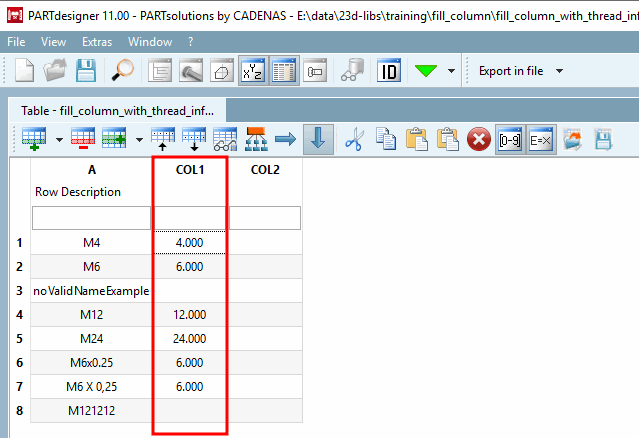Open the View menu
Image resolution: width=639 pixels, height=438 pixels.
pyautogui.click(x=53, y=42)
